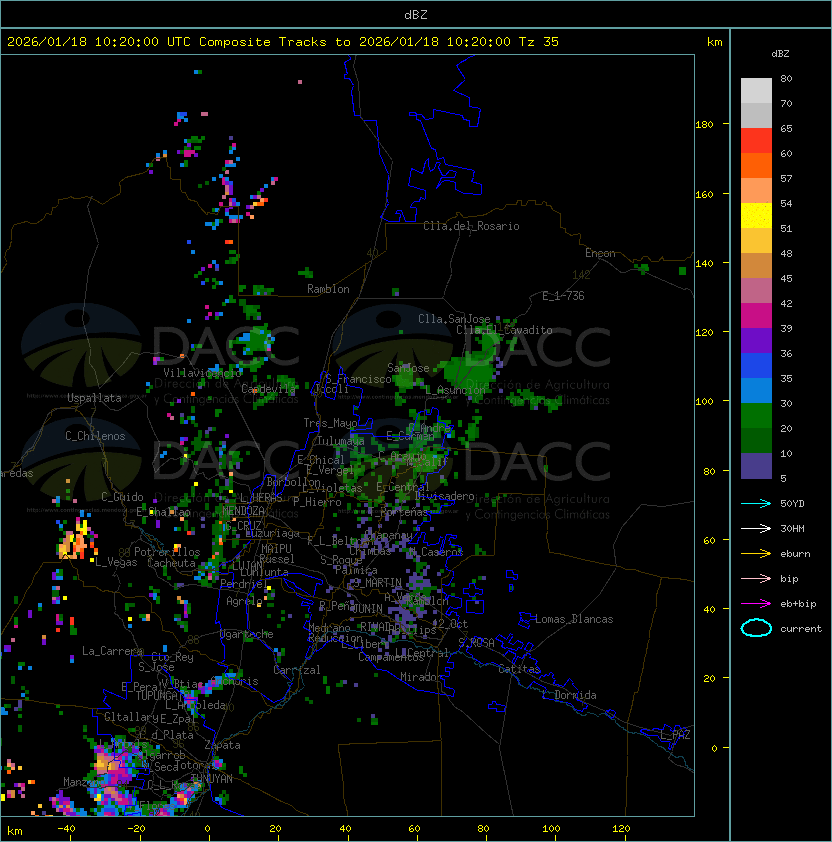Click the 'Catitas' map label
Viewport: 832px width, 842px height.
coord(519,669)
